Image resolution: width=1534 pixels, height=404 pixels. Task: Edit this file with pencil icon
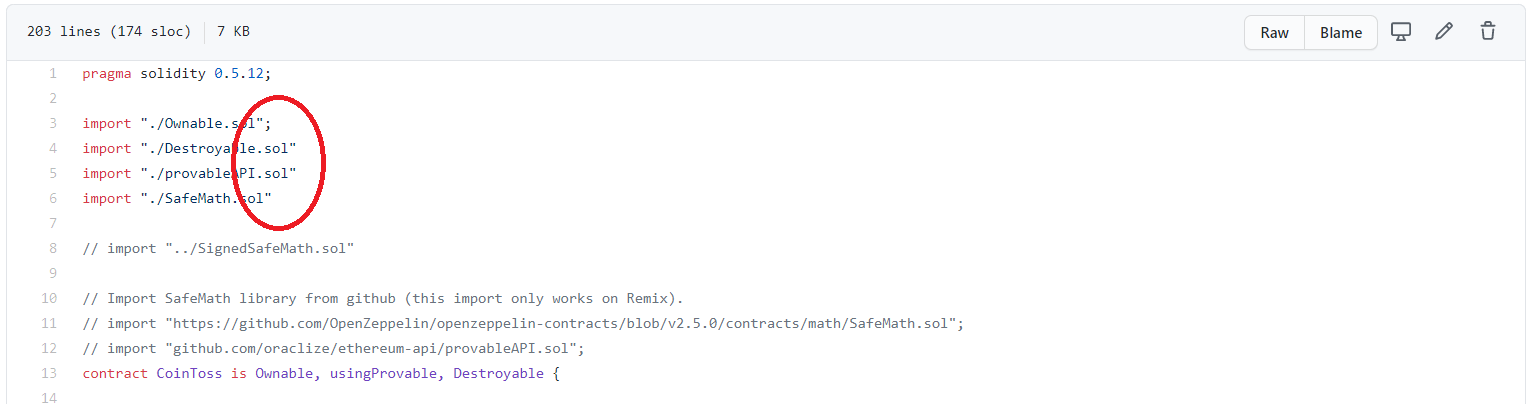(1444, 32)
